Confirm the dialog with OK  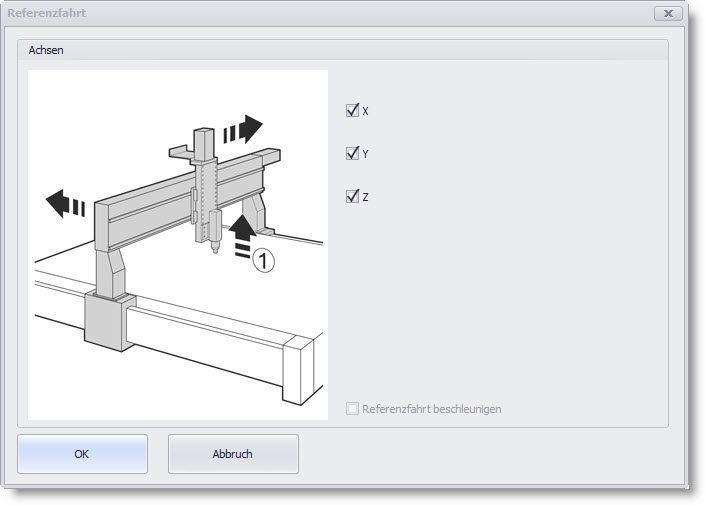point(82,454)
